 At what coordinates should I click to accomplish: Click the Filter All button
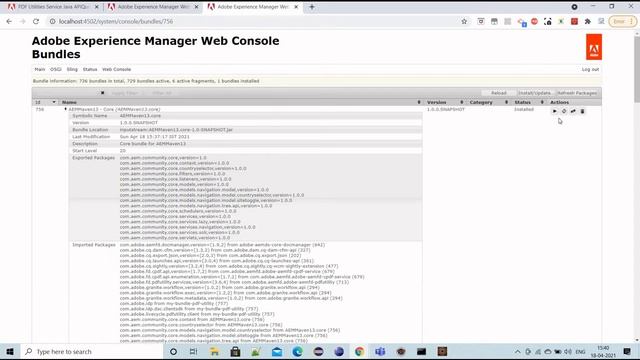(x=162, y=93)
